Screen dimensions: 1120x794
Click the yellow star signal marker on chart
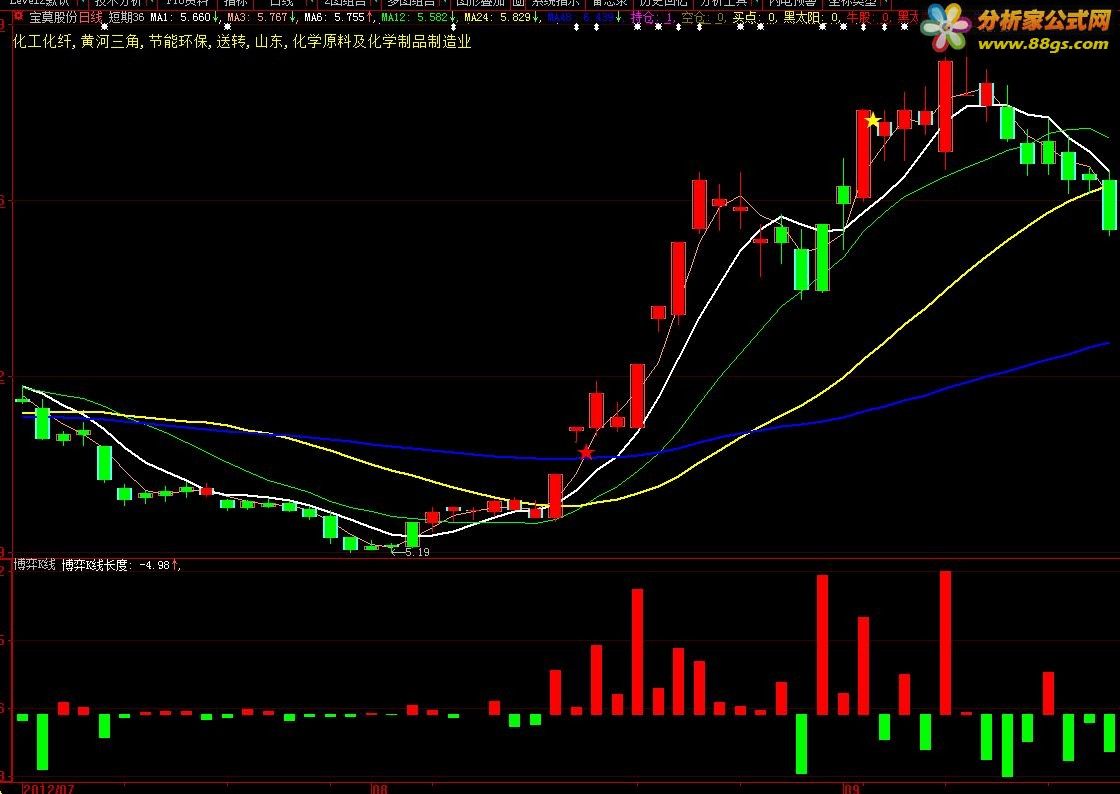(873, 120)
